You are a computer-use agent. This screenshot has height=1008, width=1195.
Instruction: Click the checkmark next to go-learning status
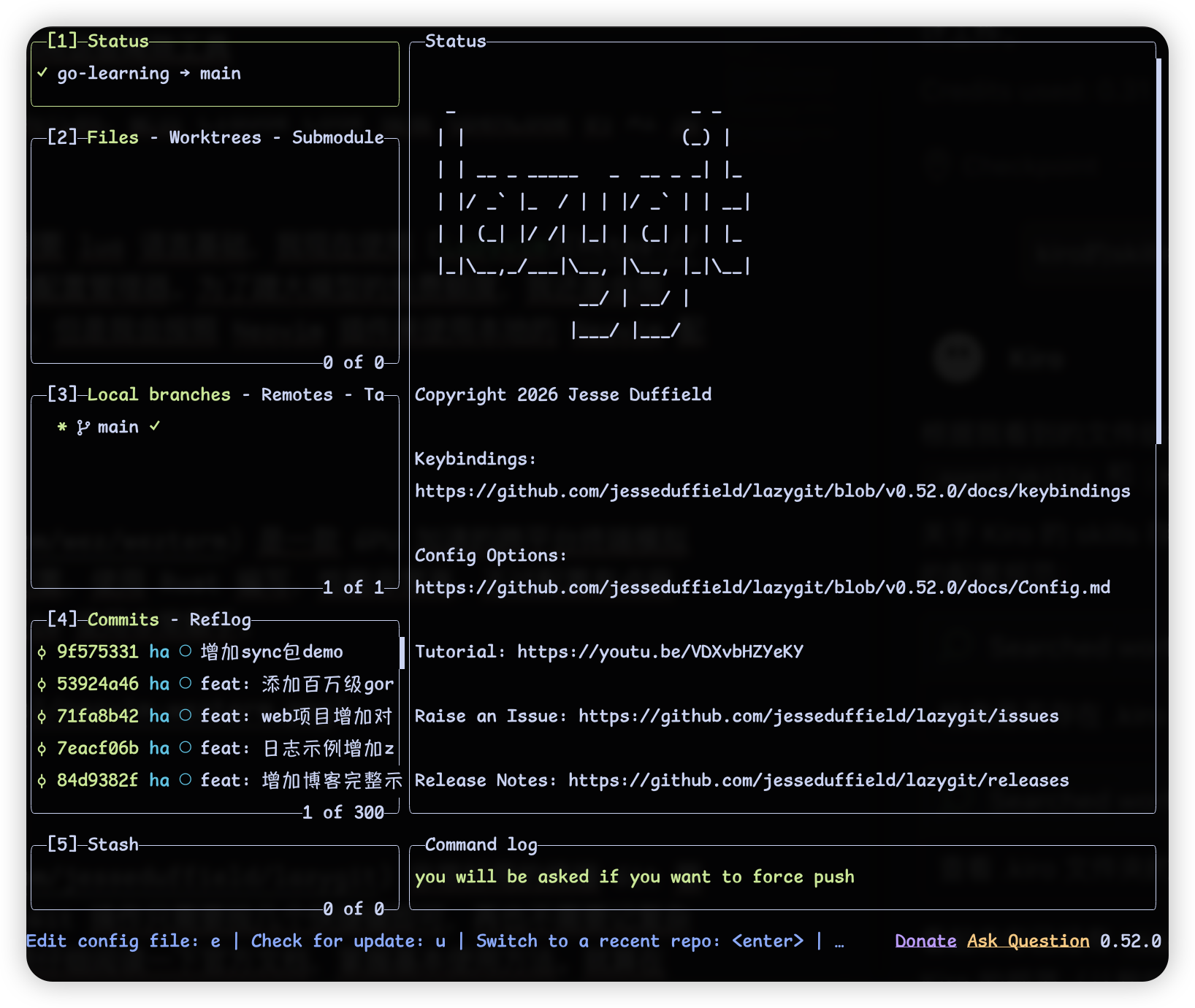coord(42,73)
